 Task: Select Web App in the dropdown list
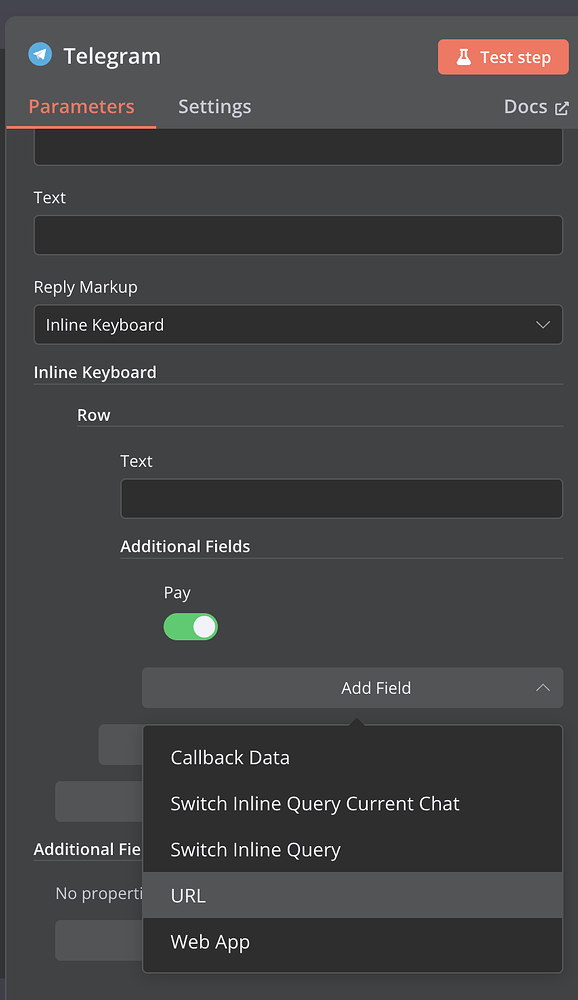(x=210, y=941)
